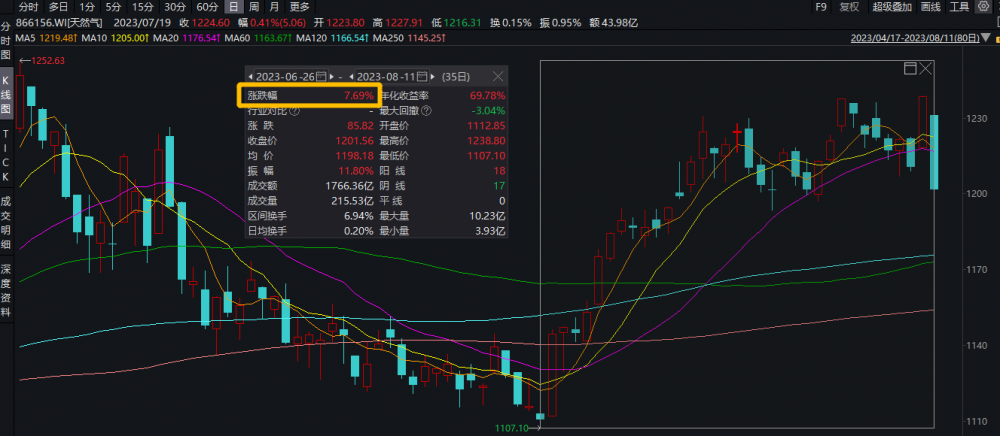Click help icon beside 行业对比
The height and width of the screenshot is (436, 1000).
click(294, 111)
